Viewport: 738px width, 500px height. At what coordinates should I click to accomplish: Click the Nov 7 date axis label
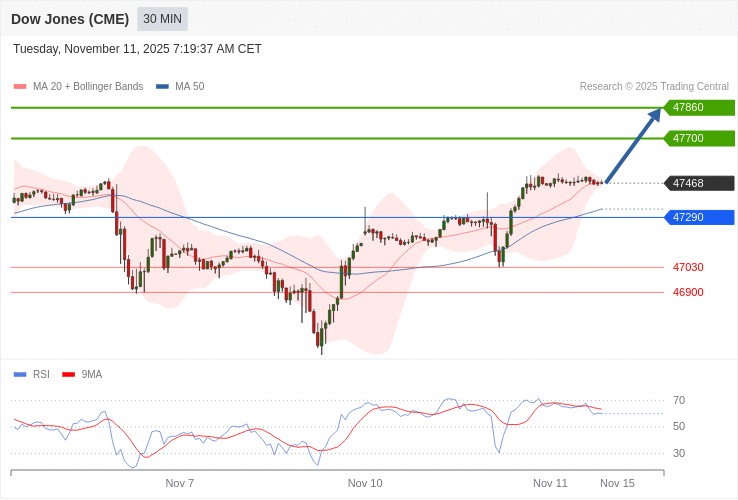pyautogui.click(x=180, y=483)
